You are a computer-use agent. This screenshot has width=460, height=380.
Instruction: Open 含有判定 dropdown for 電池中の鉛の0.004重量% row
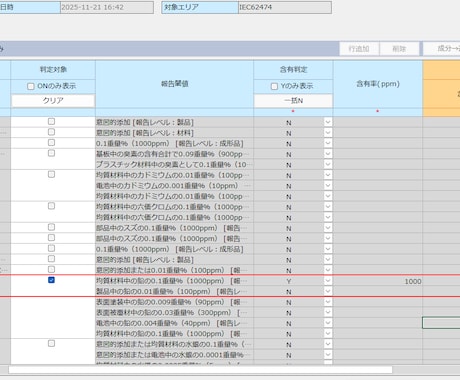pos(328,323)
